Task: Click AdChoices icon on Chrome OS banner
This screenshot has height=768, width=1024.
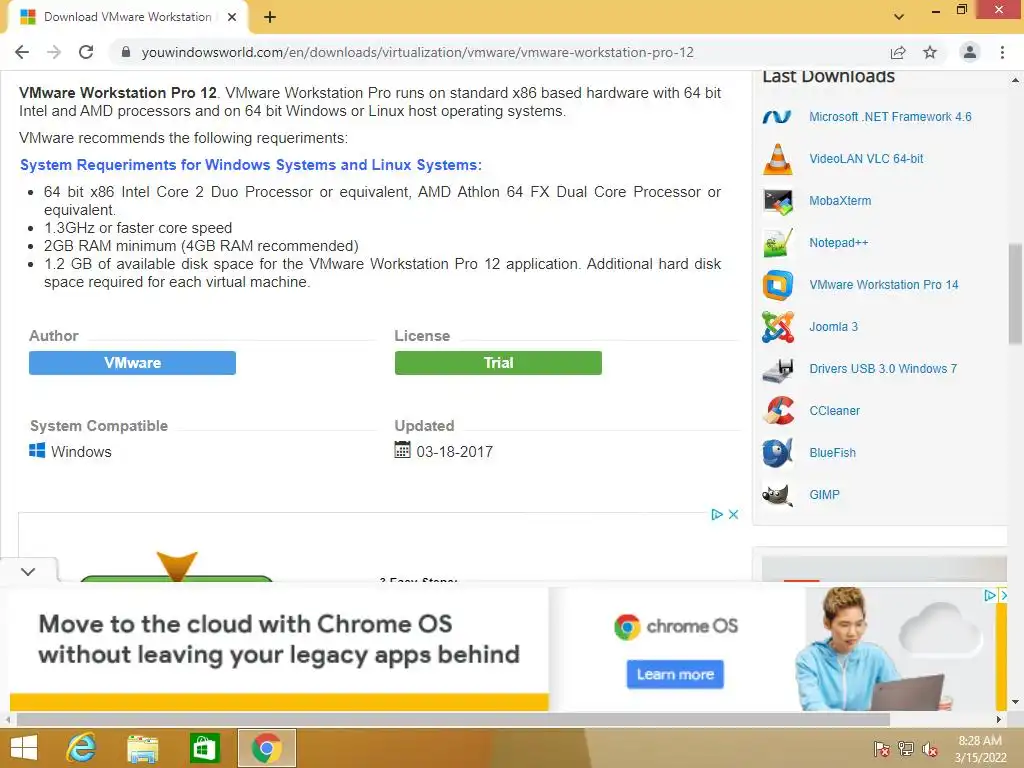Action: (990, 596)
